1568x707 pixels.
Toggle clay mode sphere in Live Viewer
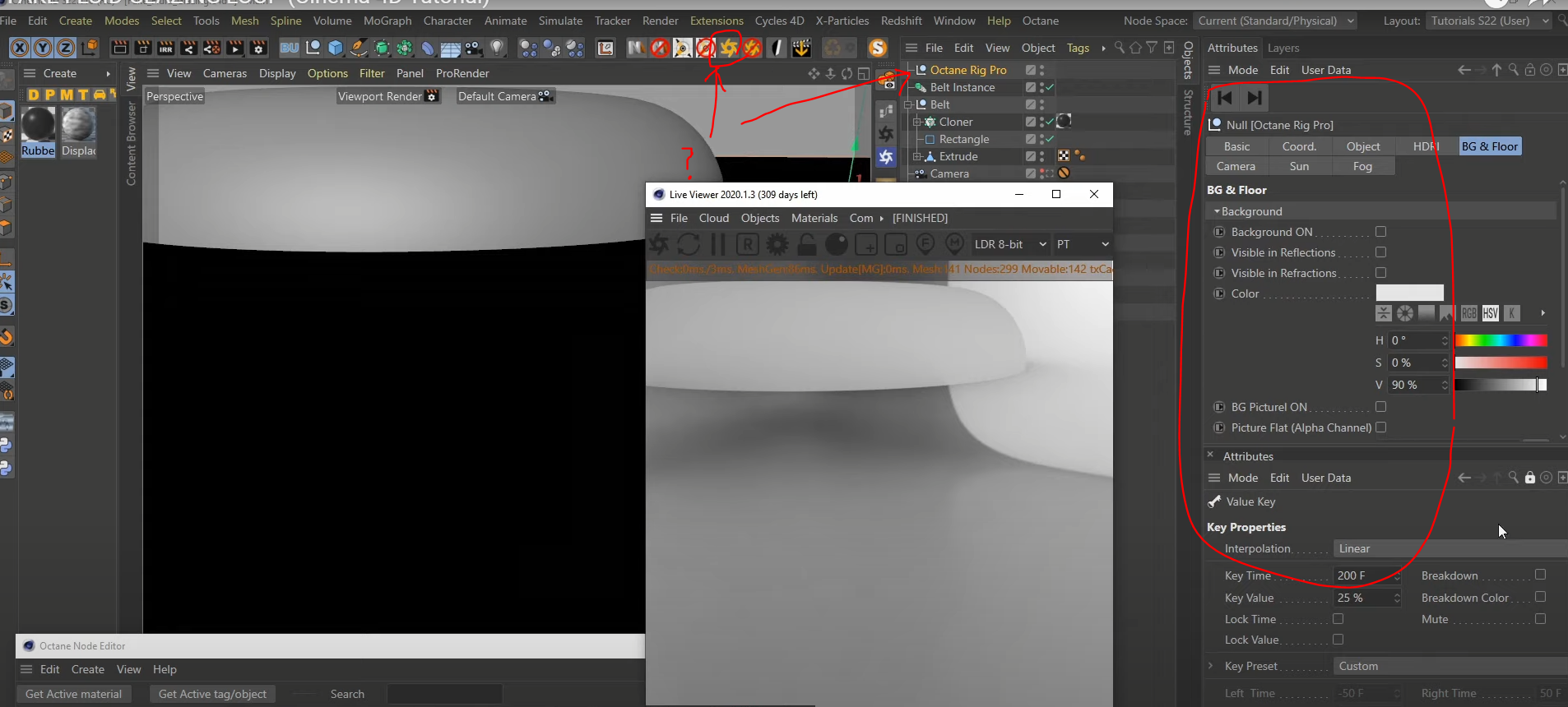pos(837,244)
